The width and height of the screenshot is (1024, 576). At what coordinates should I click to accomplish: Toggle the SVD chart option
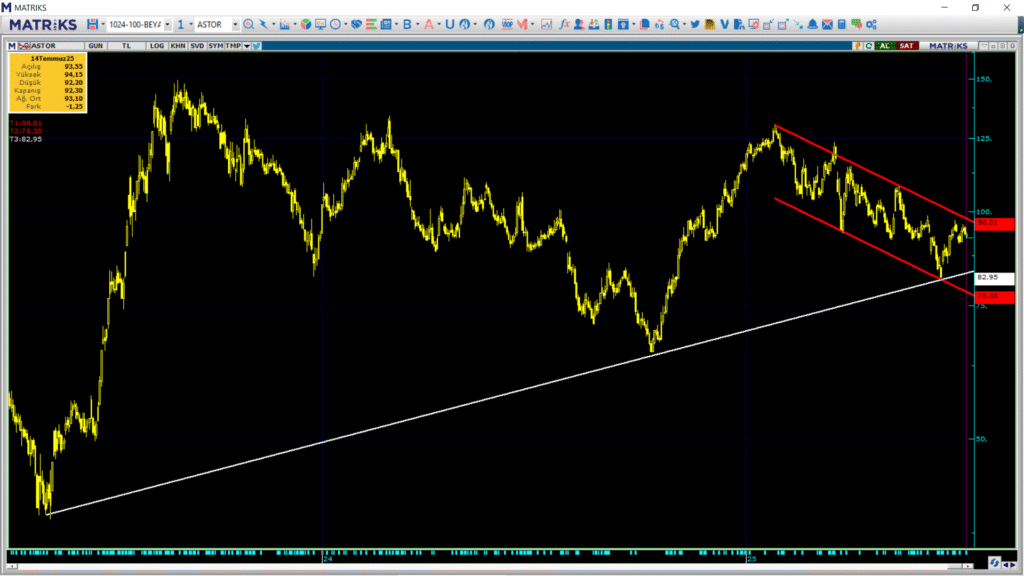click(196, 45)
